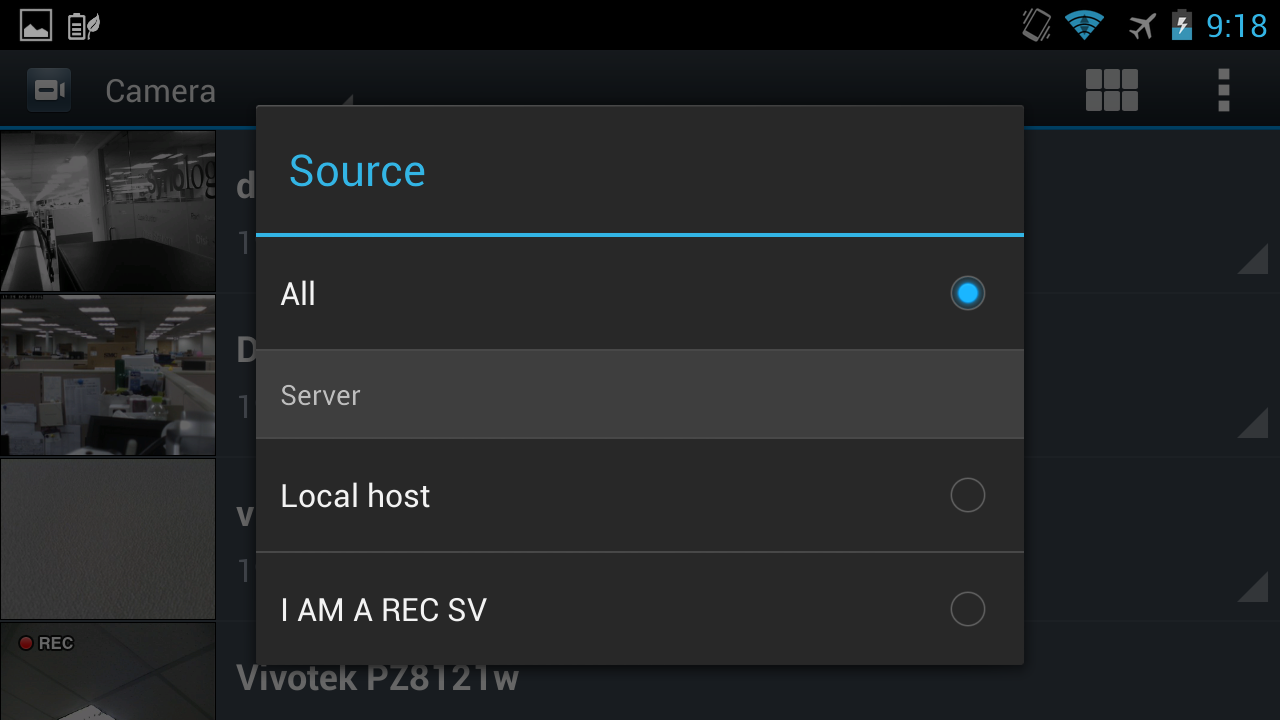Tap the red REC recording indicator
1280x720 pixels.
(45, 643)
